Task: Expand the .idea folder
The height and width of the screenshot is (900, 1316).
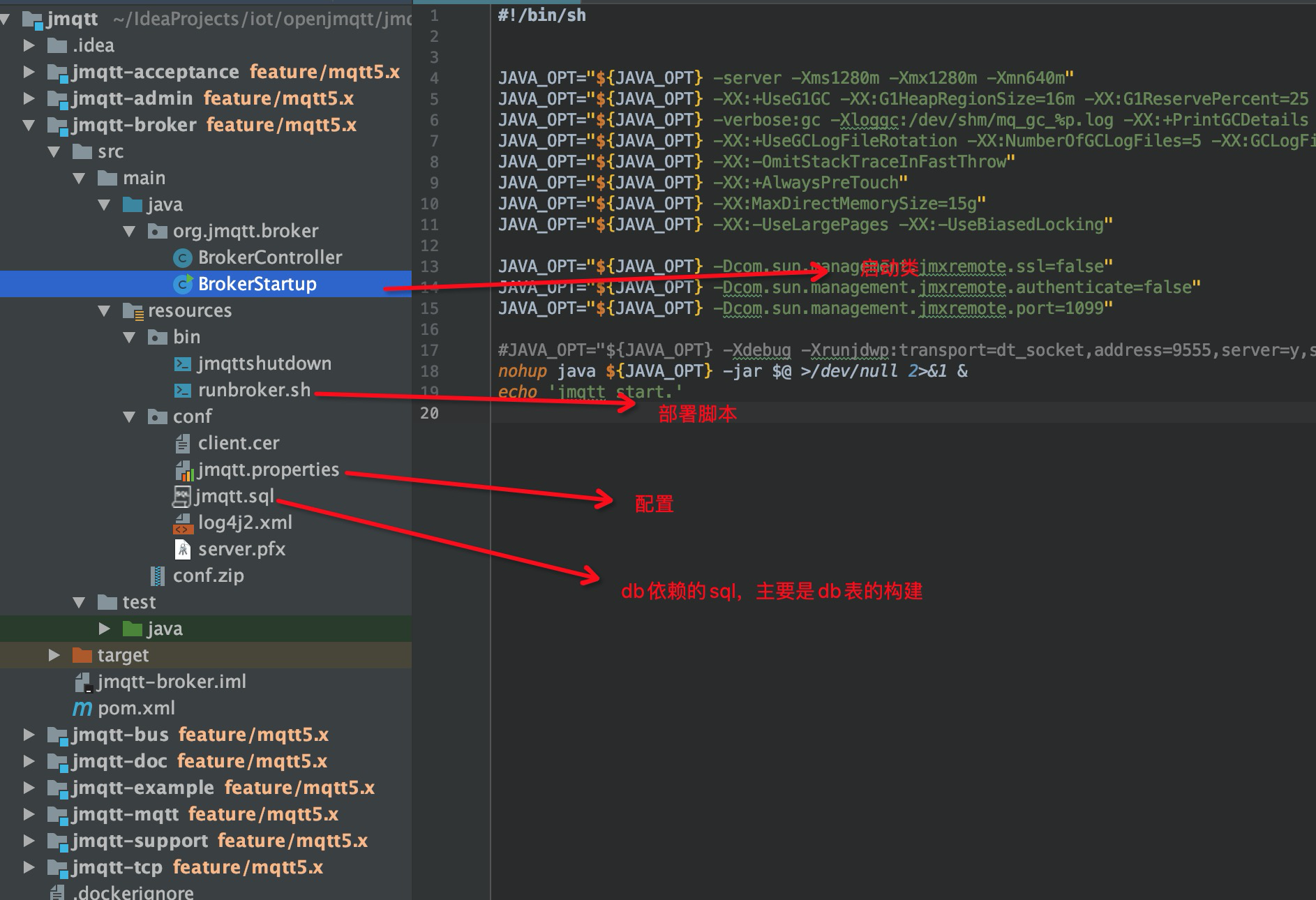Action: [x=29, y=46]
